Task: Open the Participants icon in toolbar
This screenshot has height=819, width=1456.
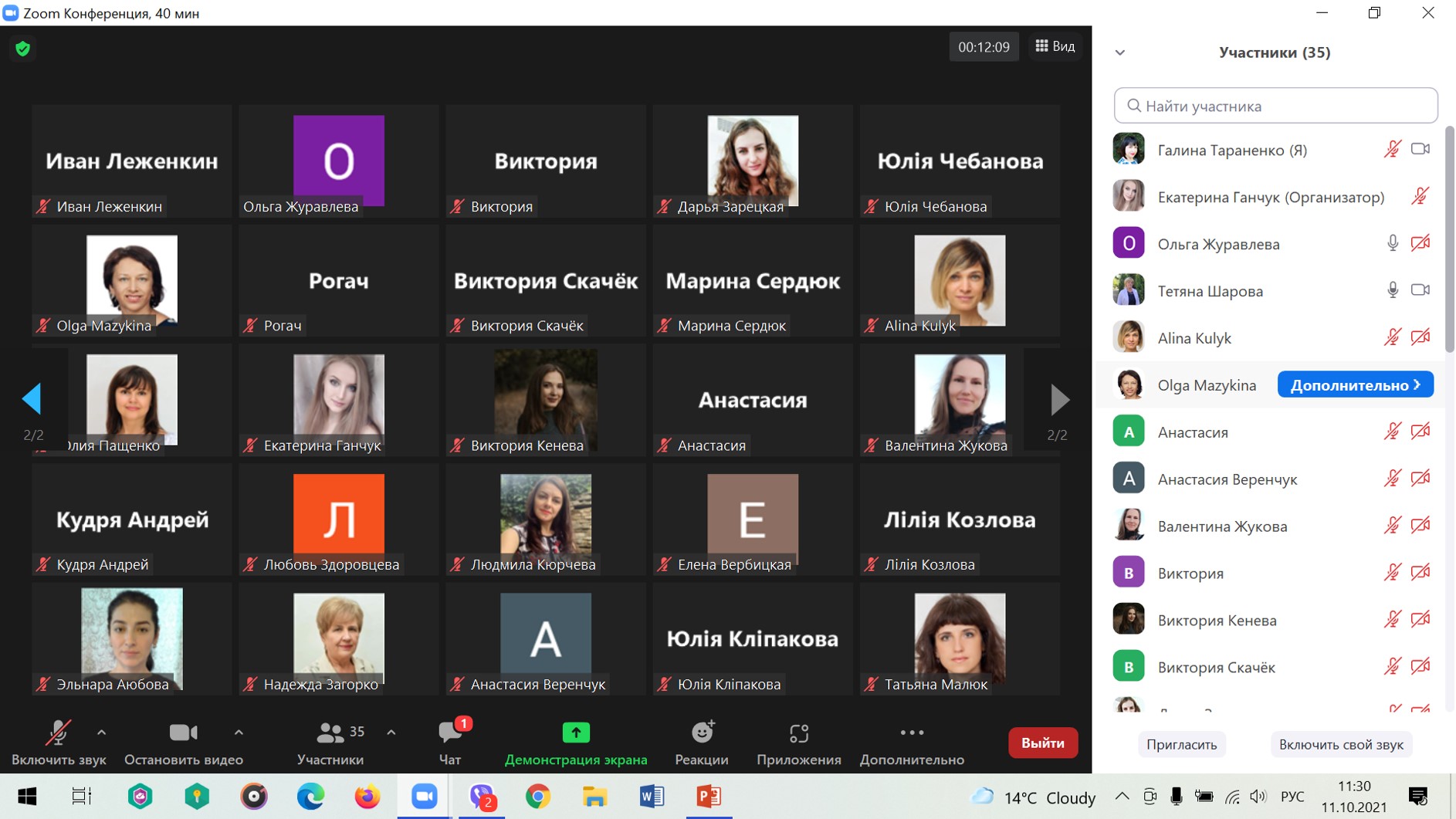Action: (x=330, y=733)
